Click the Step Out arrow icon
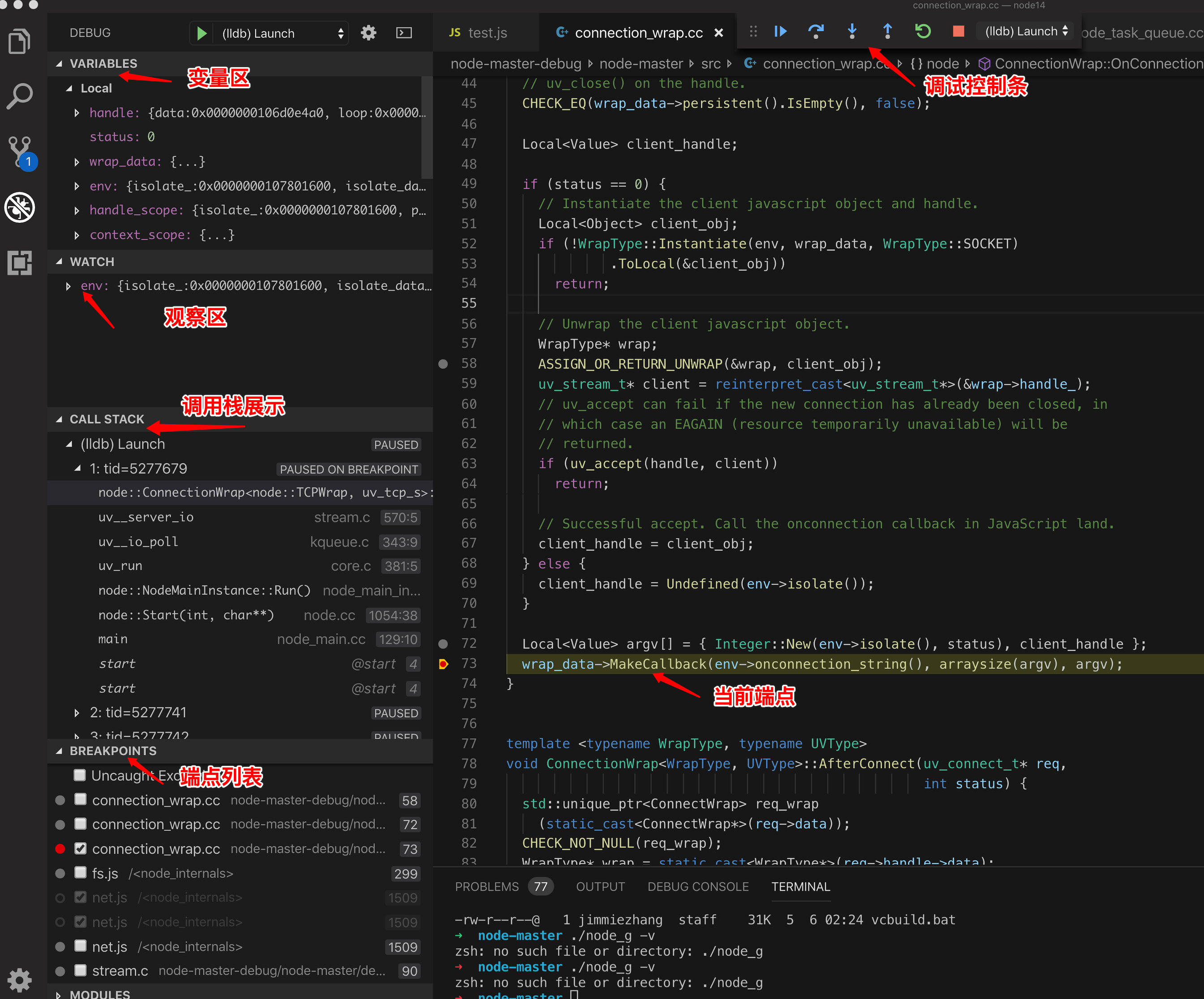The width and height of the screenshot is (1204, 999). click(x=887, y=31)
